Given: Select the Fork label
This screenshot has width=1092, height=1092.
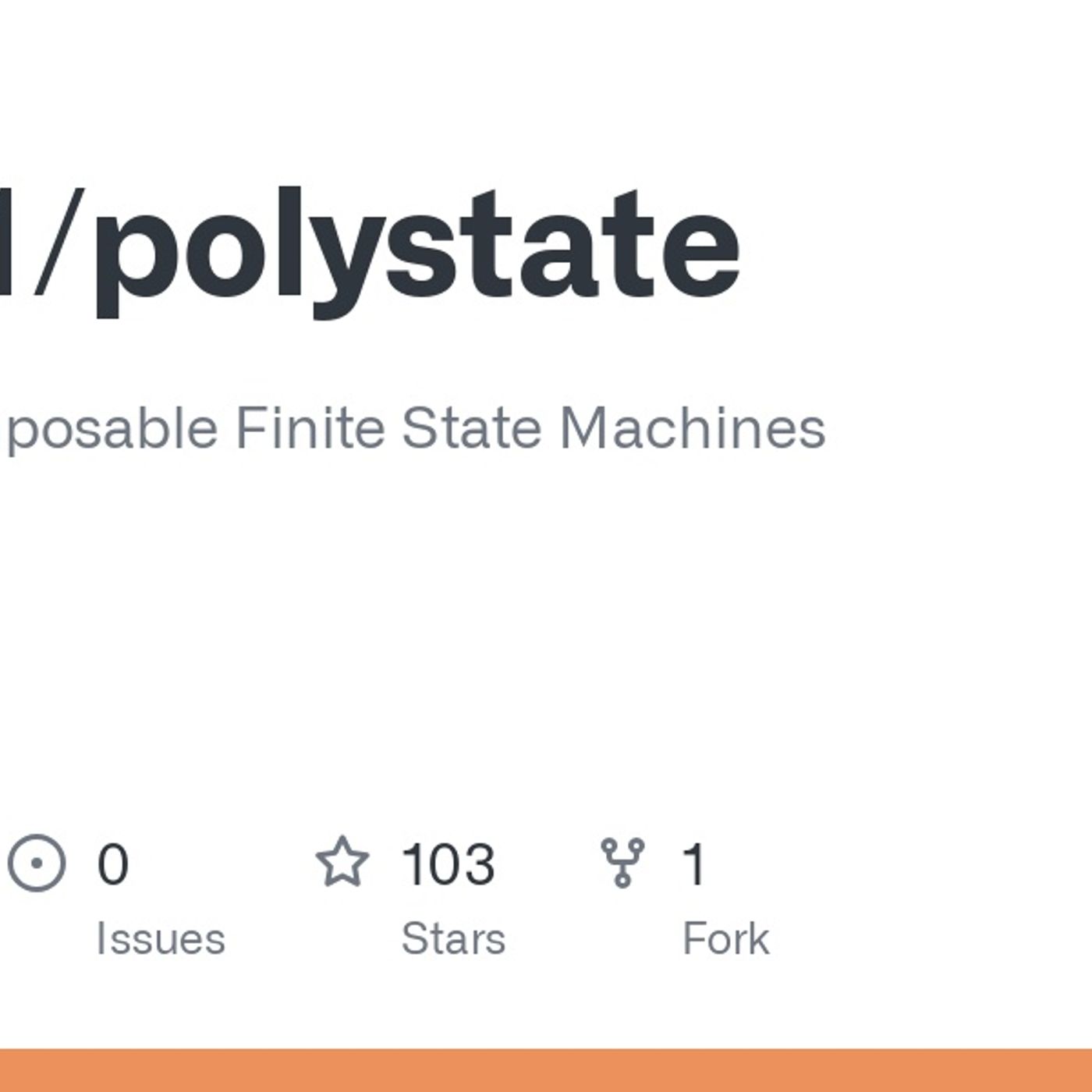Looking at the screenshot, I should point(725,938).
